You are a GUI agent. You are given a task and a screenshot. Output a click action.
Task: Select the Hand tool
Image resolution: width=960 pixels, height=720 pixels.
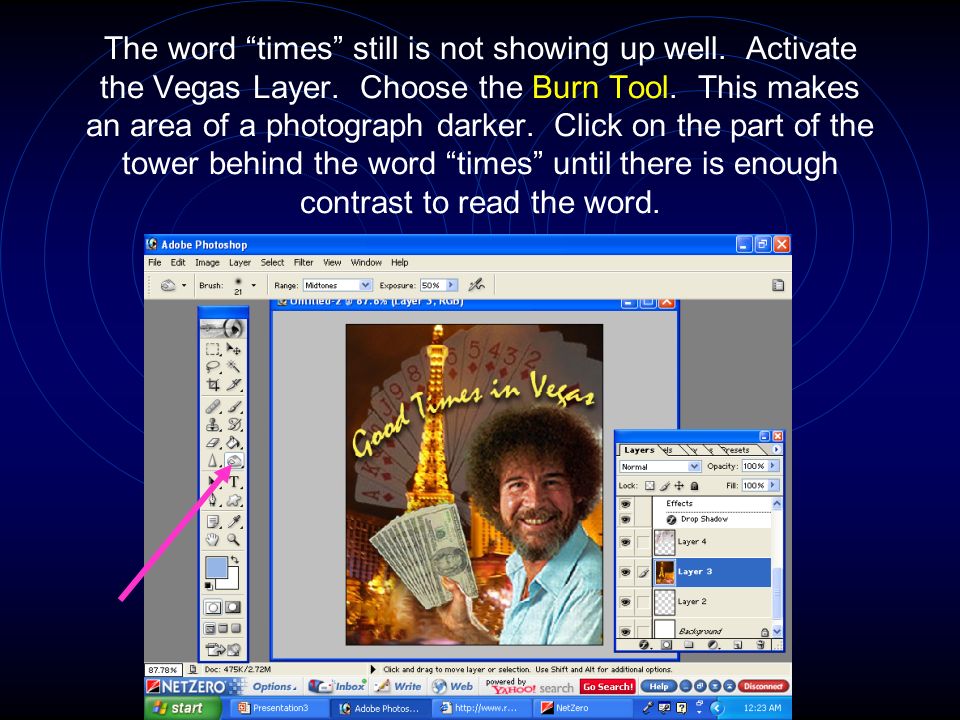coord(212,539)
